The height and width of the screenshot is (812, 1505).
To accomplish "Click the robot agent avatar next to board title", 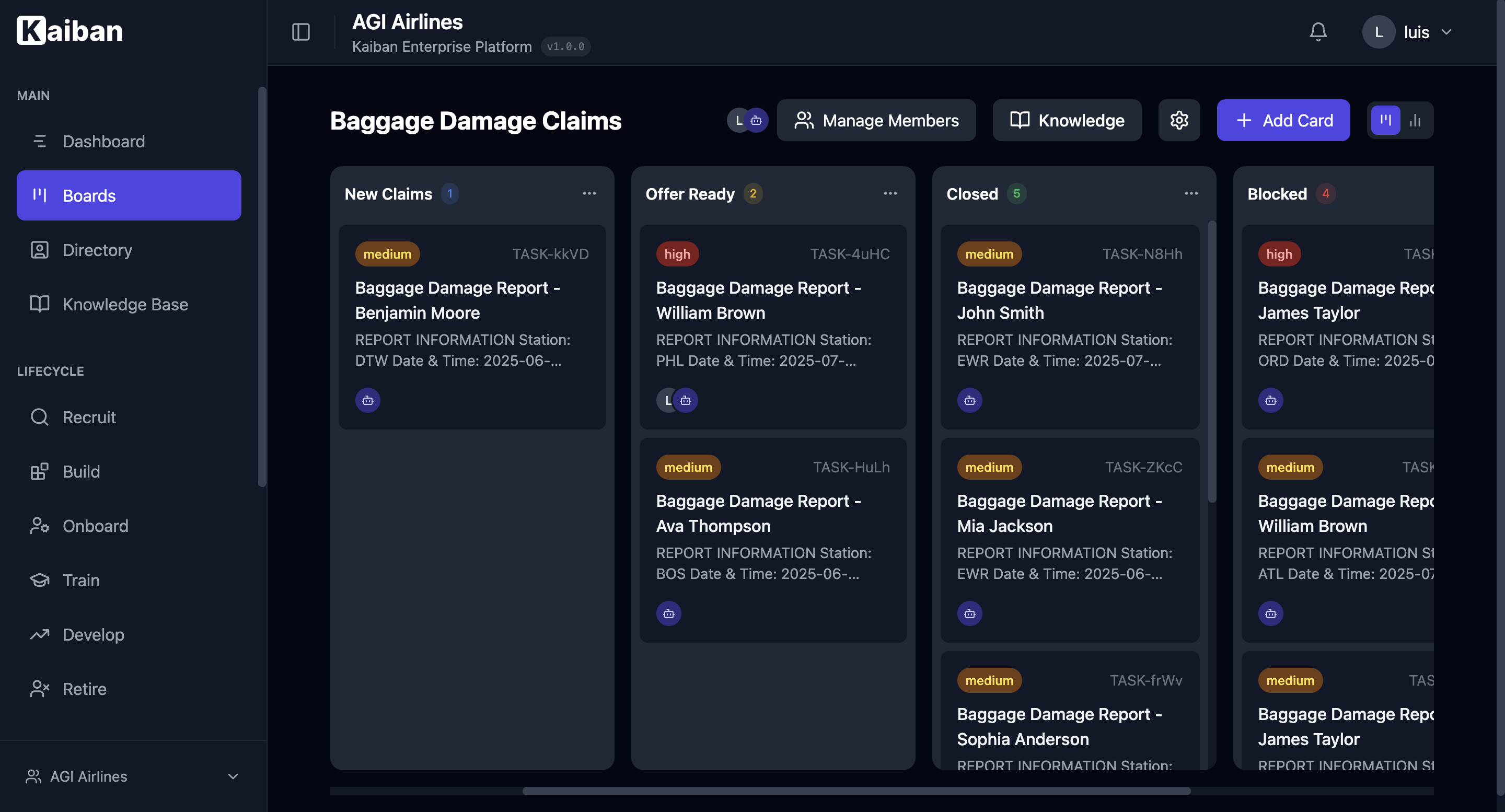I will click(756, 120).
